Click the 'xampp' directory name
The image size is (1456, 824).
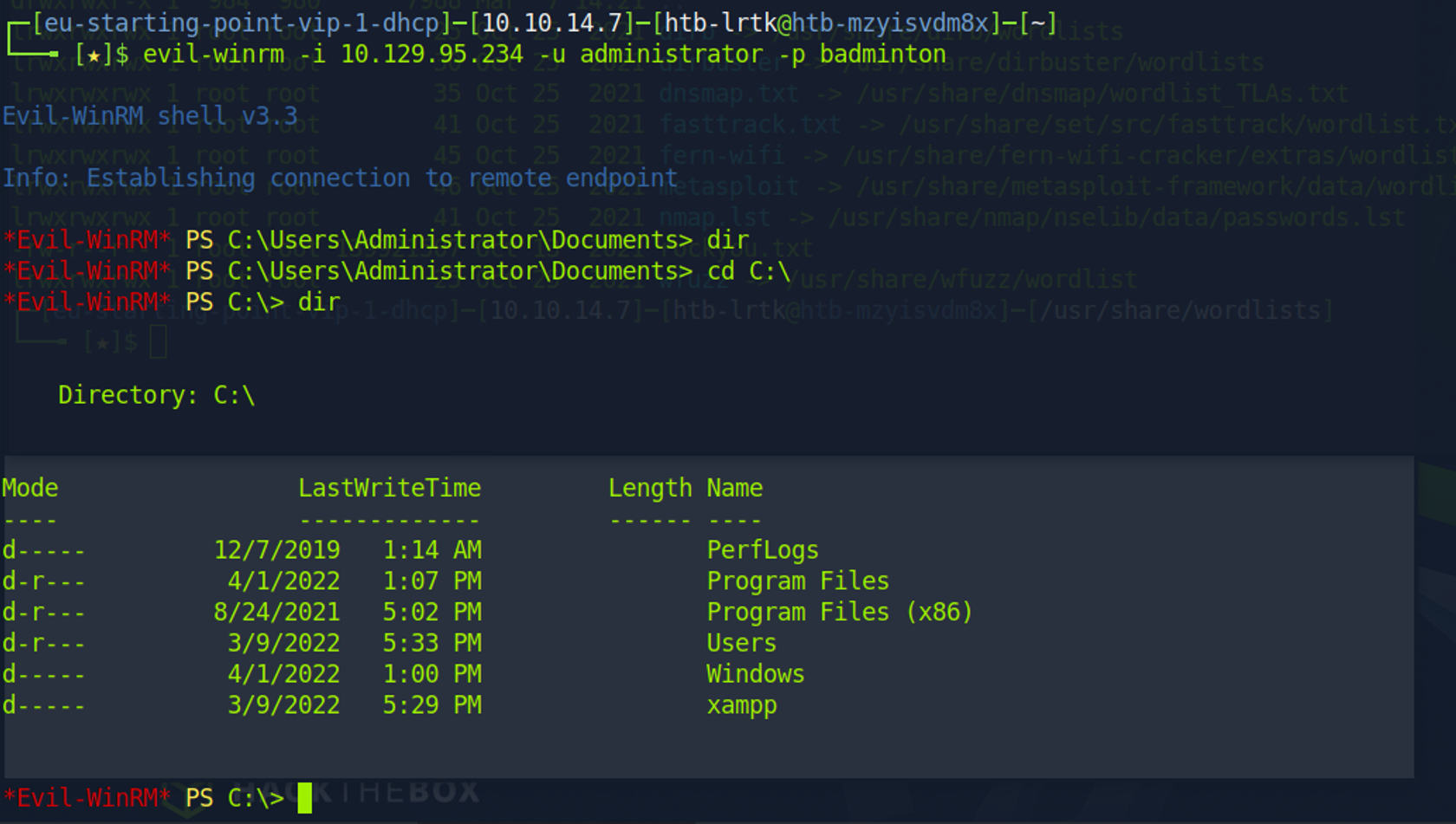(x=742, y=705)
